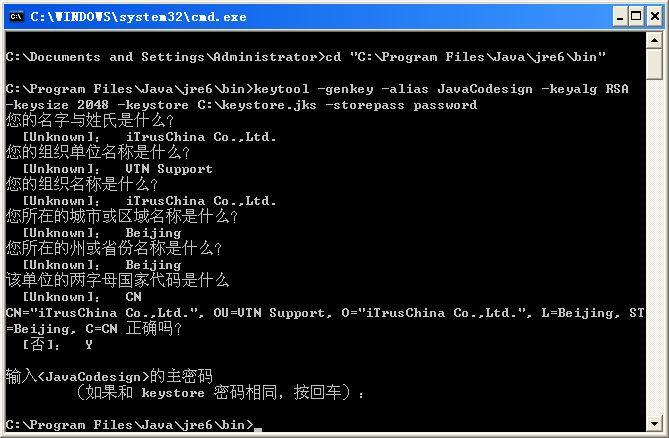The width and height of the screenshot is (669, 438).
Task: Click the scrollbar up arrow
Action: point(654,41)
